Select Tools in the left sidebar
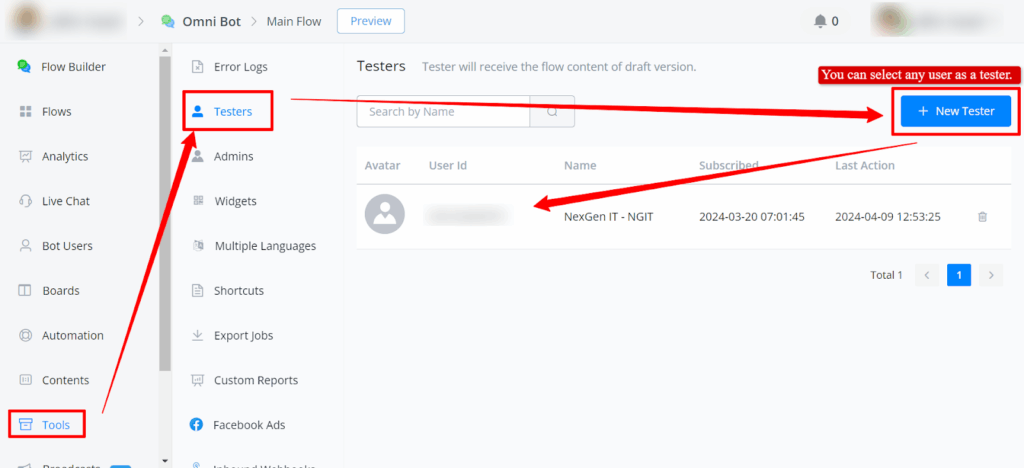 pos(55,425)
